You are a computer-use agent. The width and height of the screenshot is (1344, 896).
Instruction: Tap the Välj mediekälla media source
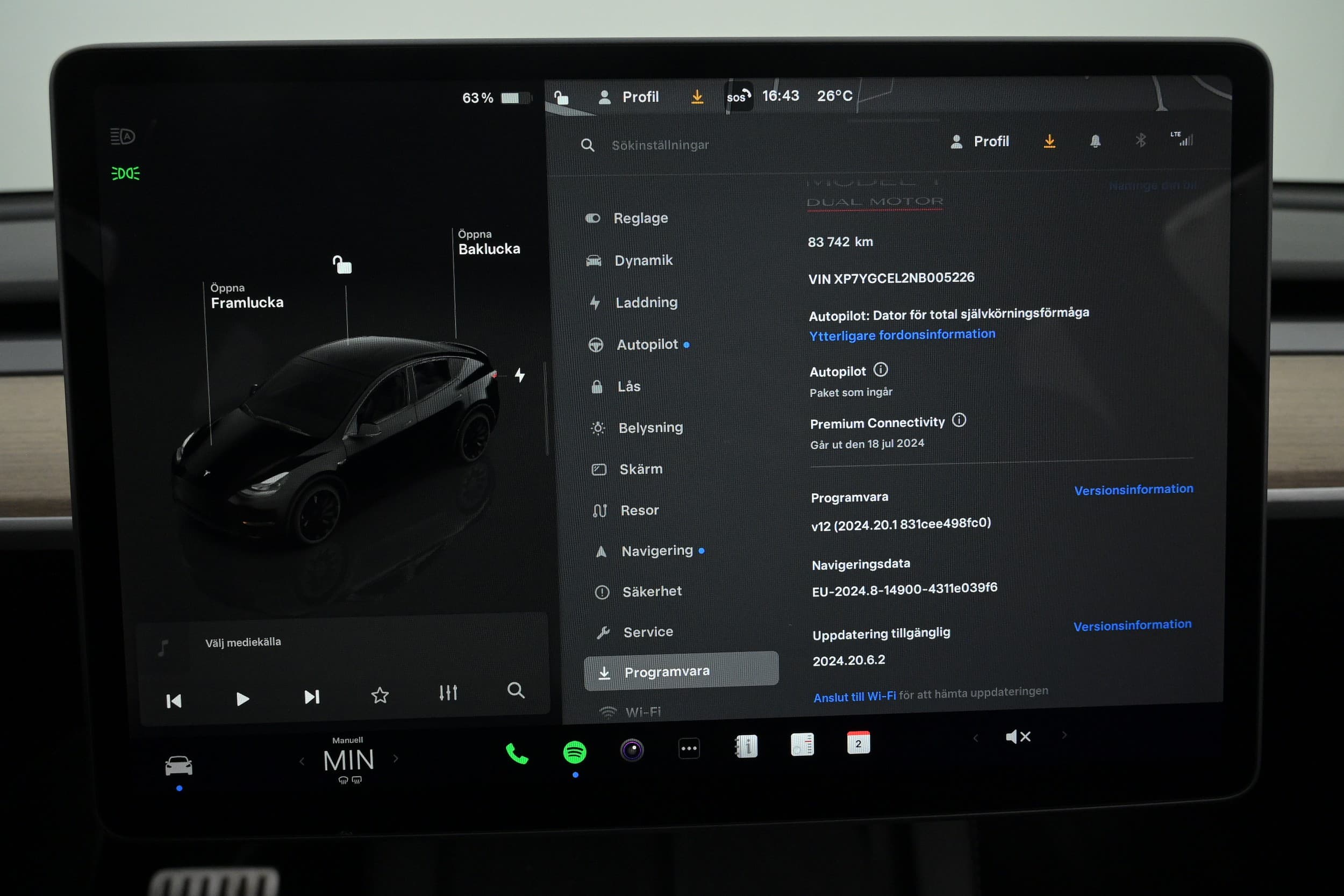(x=243, y=642)
